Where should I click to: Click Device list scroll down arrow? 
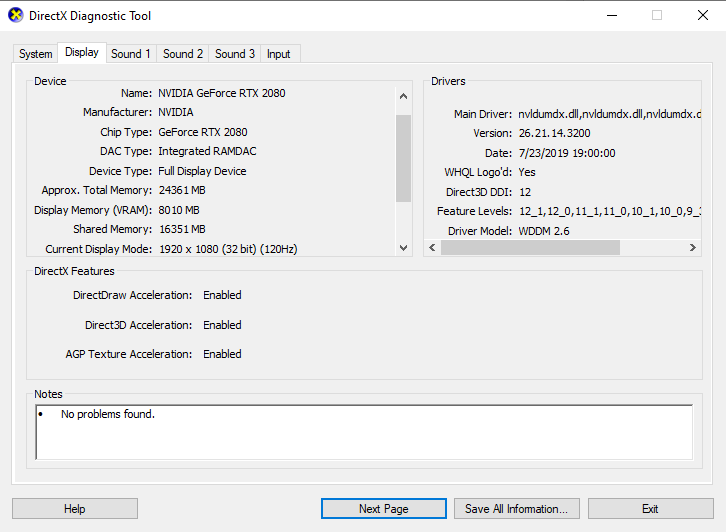point(403,248)
